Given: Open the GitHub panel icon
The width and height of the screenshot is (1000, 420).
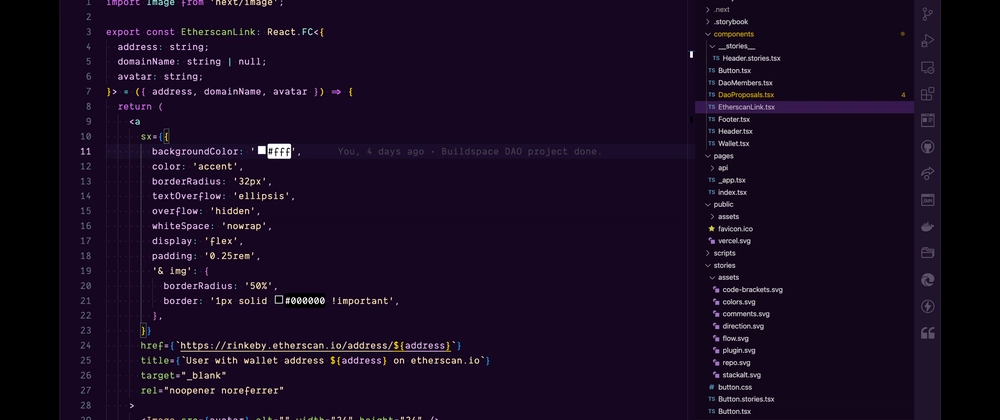Looking at the screenshot, I should pos(927,147).
